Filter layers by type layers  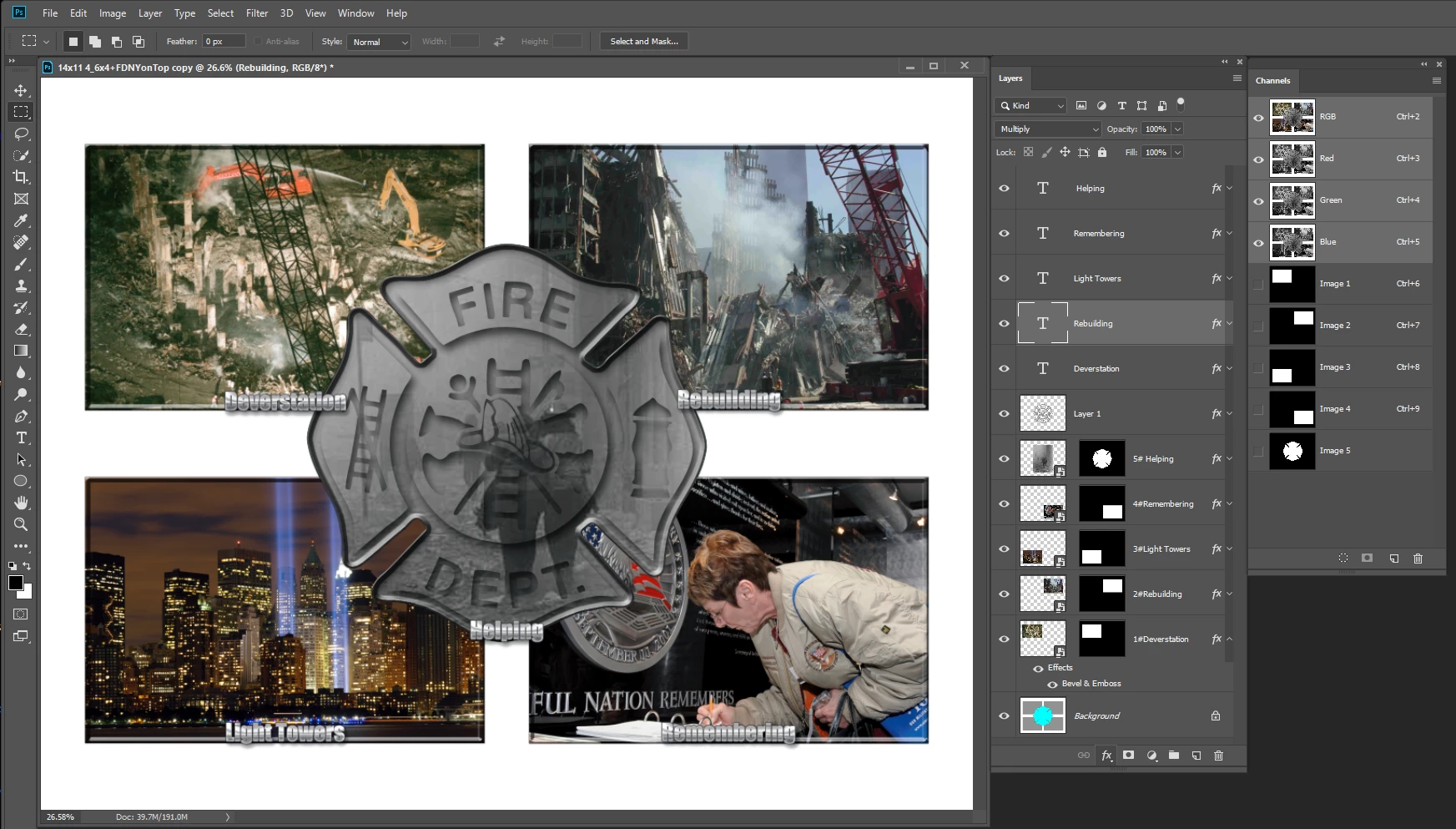tap(1121, 106)
